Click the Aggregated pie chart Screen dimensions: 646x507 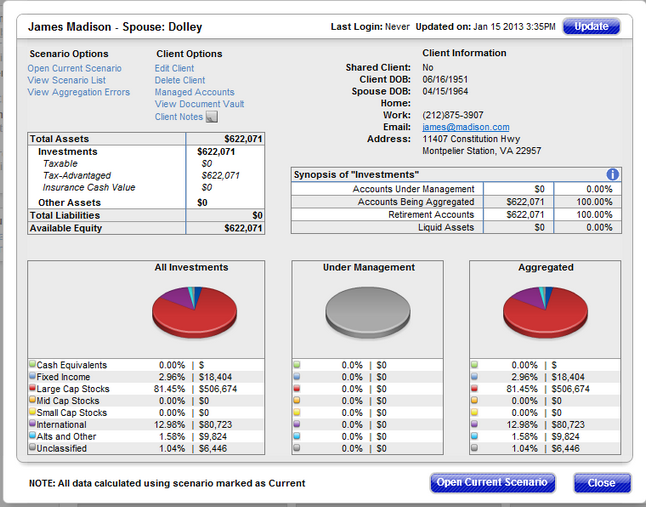(x=545, y=312)
